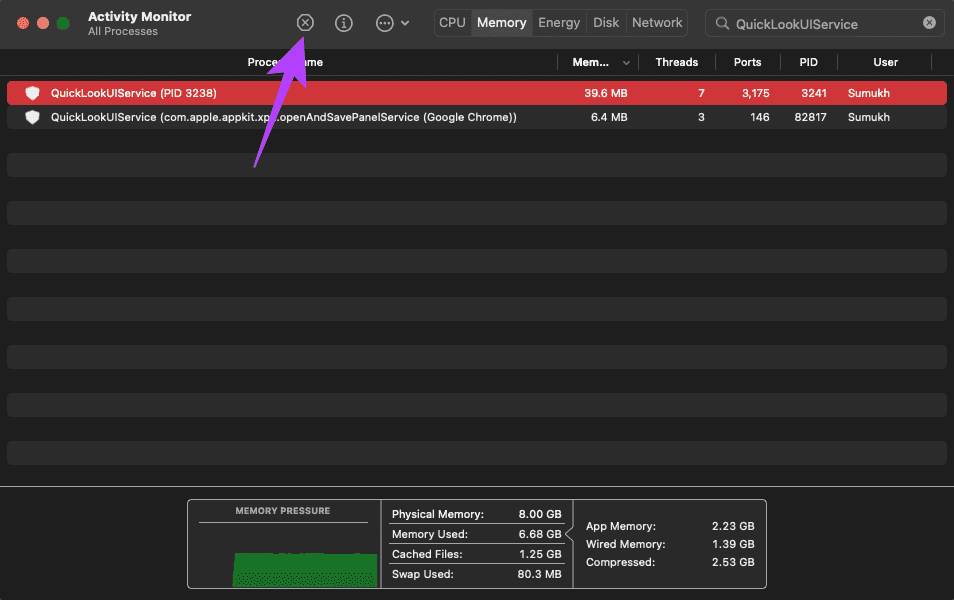Clear the QuickLookUIService search text

pos(929,23)
